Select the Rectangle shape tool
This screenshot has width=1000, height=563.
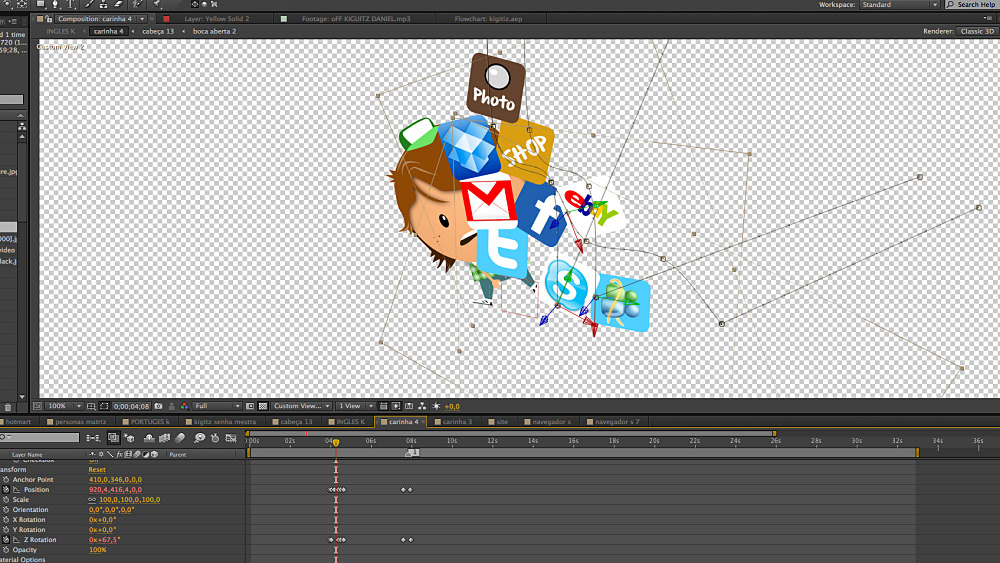(41, 4)
